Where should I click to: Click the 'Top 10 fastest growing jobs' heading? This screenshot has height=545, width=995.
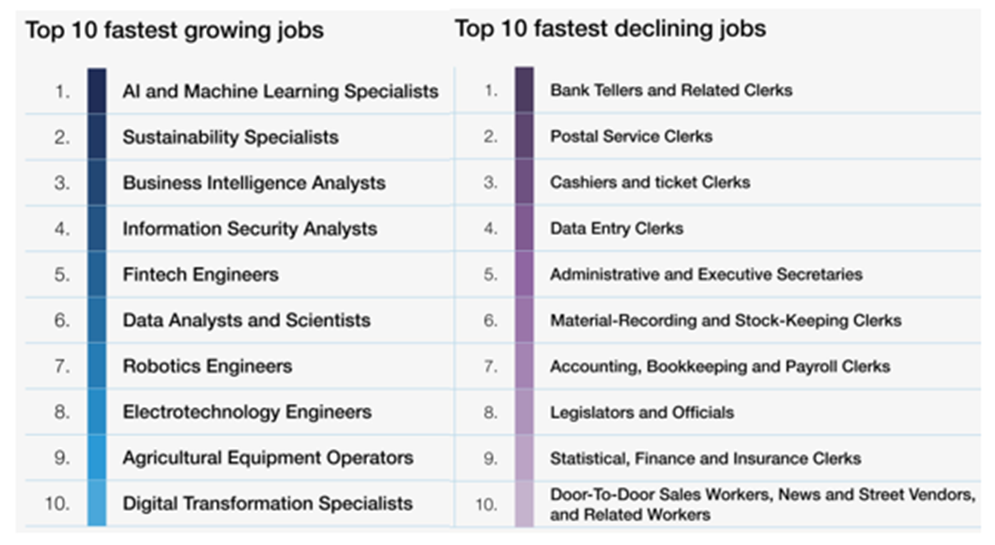click(x=175, y=30)
